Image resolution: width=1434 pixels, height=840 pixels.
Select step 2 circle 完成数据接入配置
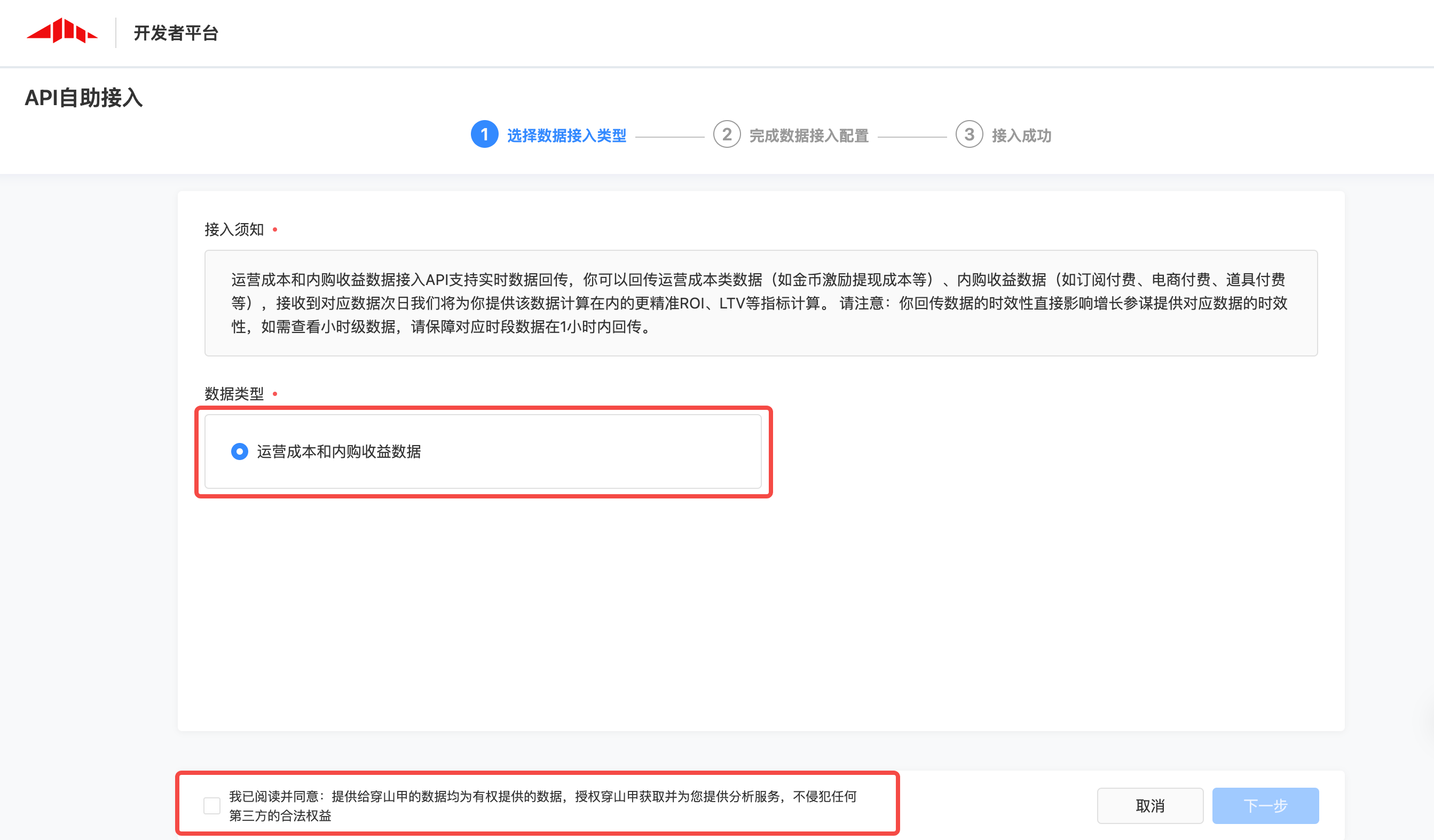727,134
